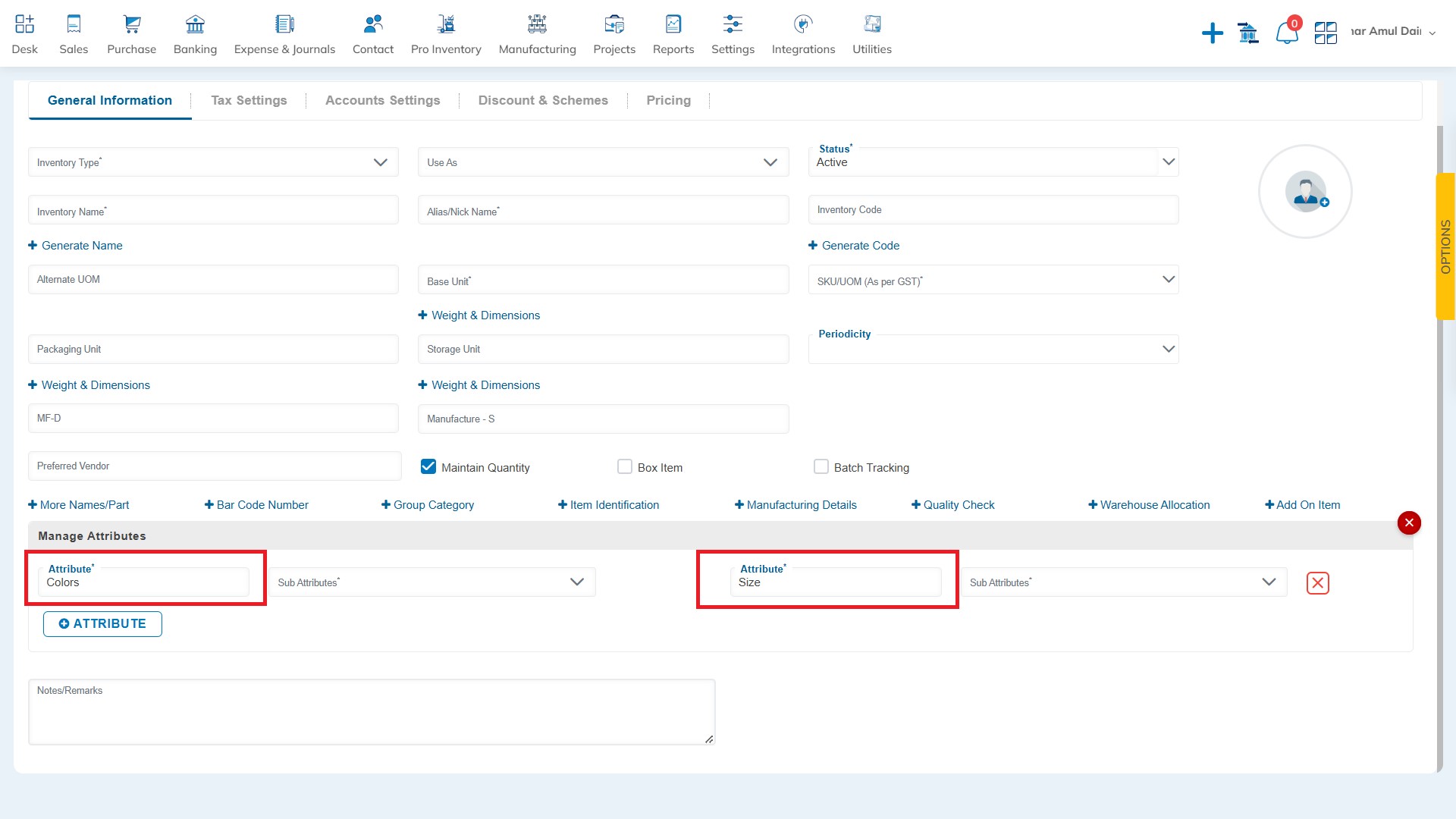The height and width of the screenshot is (819, 1456).
Task: Click the blue plus quick-add icon
Action: tap(1213, 33)
